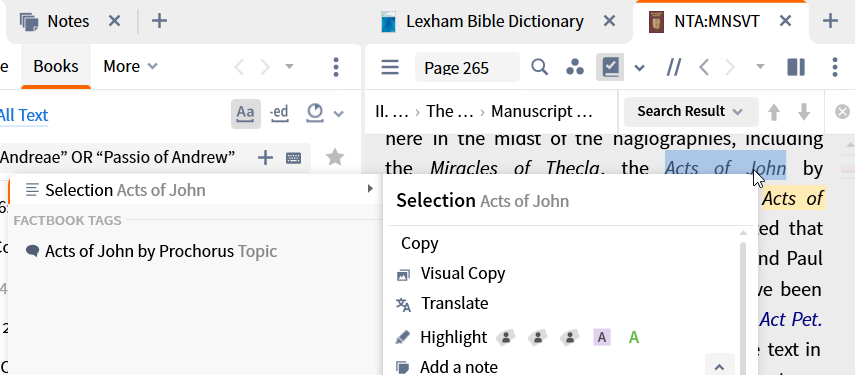
Task: Open the search panel kebab menu
Action: tap(336, 67)
